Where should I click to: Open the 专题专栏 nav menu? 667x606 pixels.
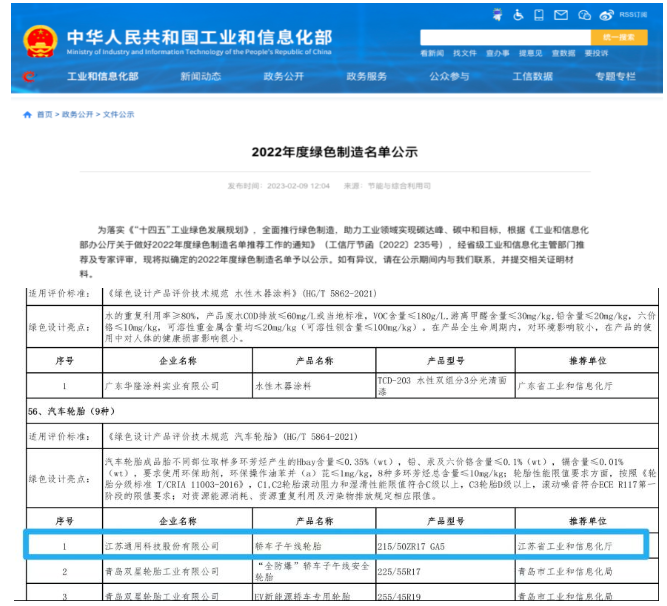(x=616, y=77)
